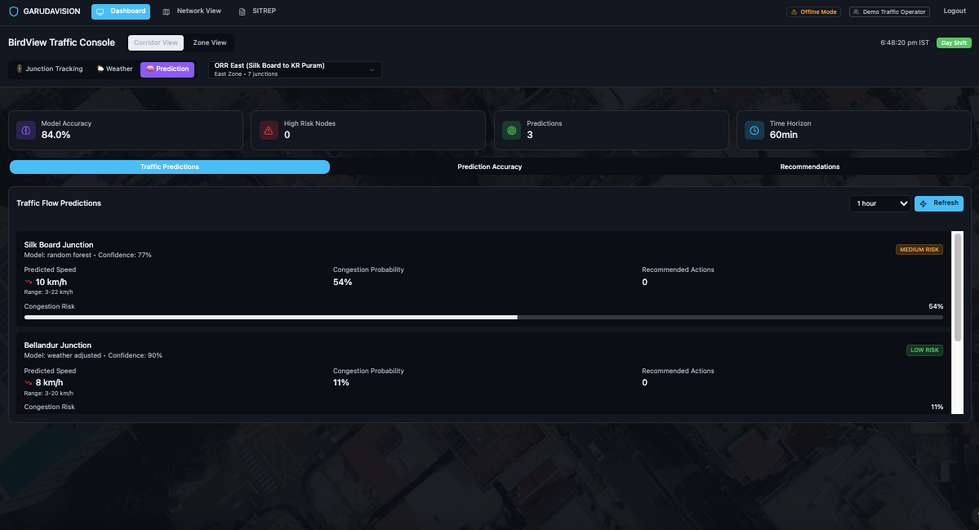Click the BirdView Traffic Console heading
The height and width of the screenshot is (530, 979).
(61, 42)
